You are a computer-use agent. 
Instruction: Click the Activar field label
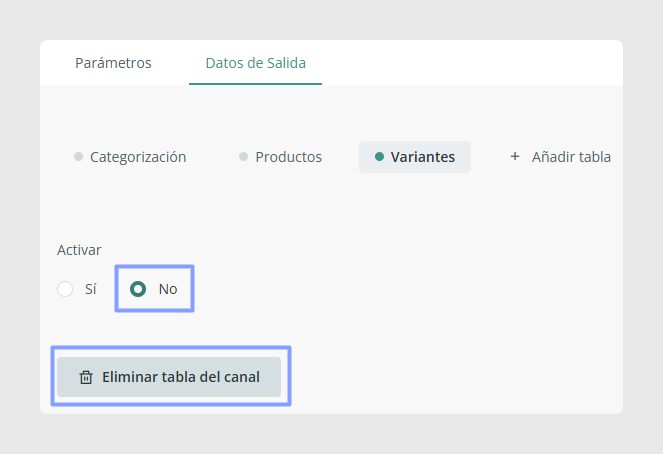[x=79, y=250]
